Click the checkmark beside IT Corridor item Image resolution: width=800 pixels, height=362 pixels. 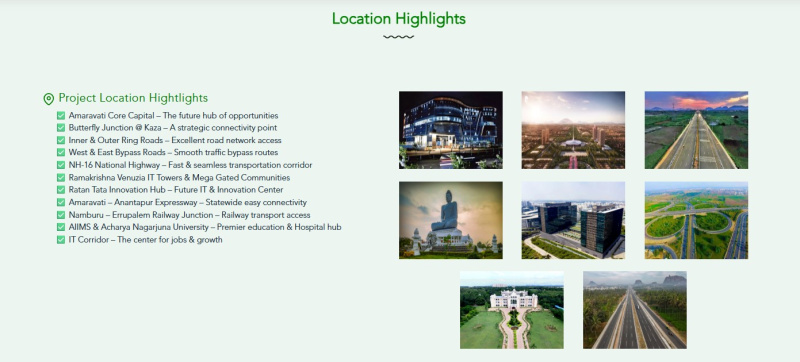(x=61, y=240)
